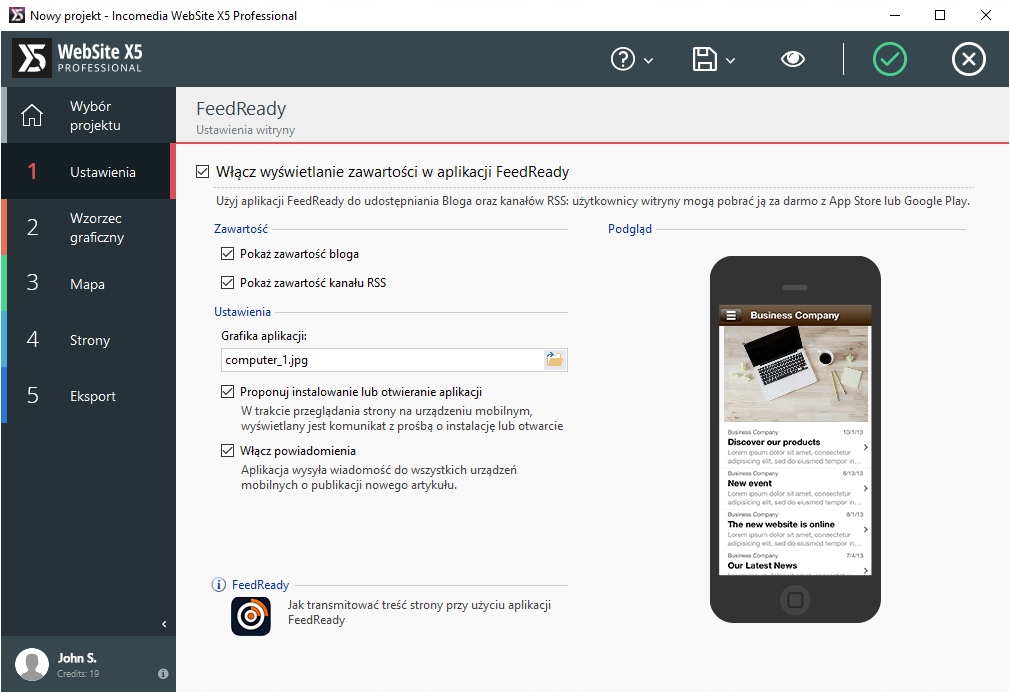The image size is (1010, 693).
Task: Toggle Włącz powiadomienia checkbox
Action: pos(227,450)
